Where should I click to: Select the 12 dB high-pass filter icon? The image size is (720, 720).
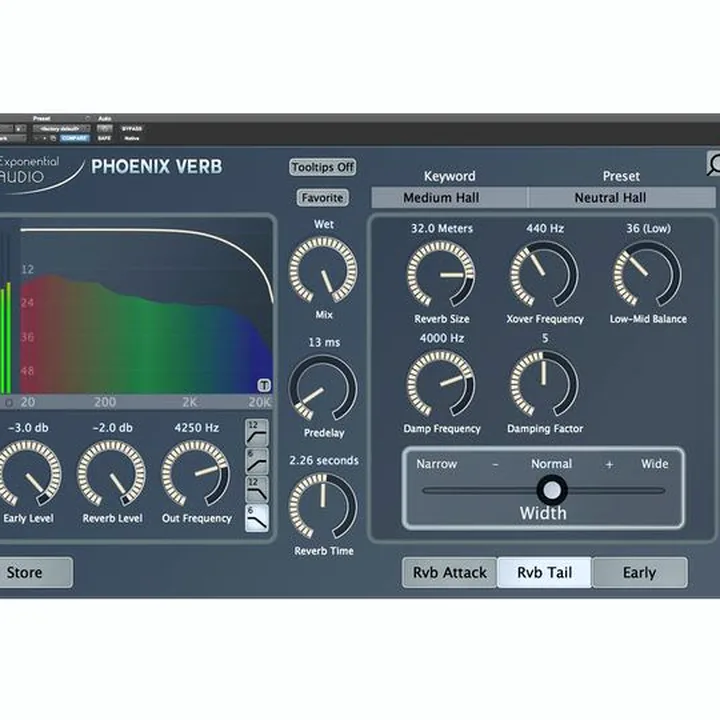257,433
